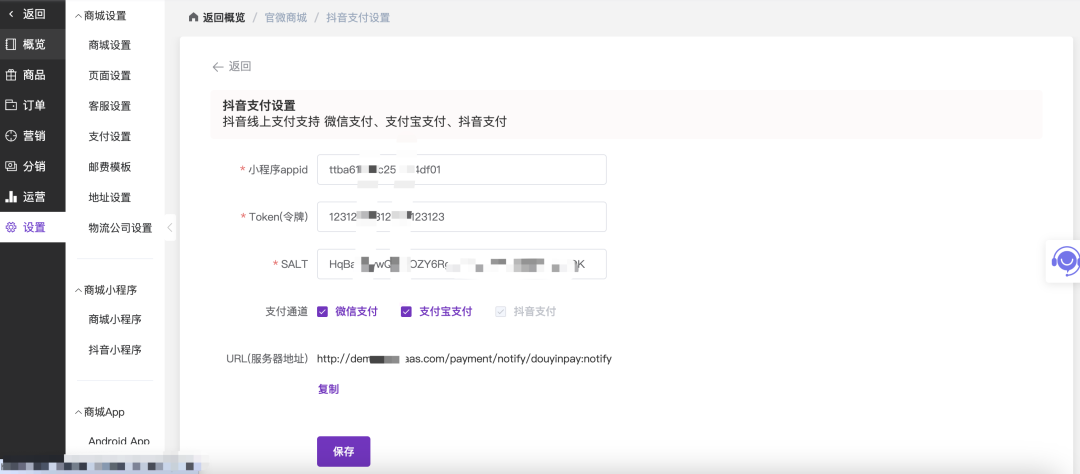This screenshot has height=474, width=1080.
Task: Click the disabled 抖音支付 checkbox
Action: 501,311
